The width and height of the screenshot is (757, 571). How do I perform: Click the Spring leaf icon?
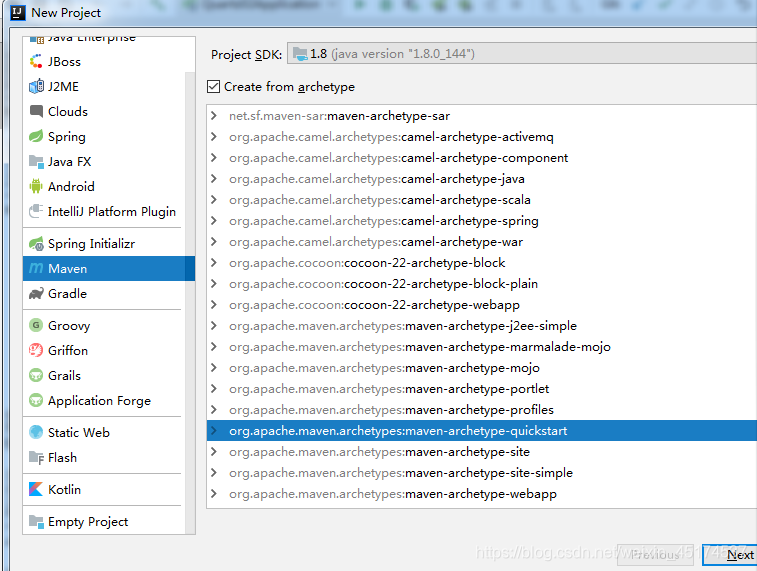pyautogui.click(x=36, y=136)
